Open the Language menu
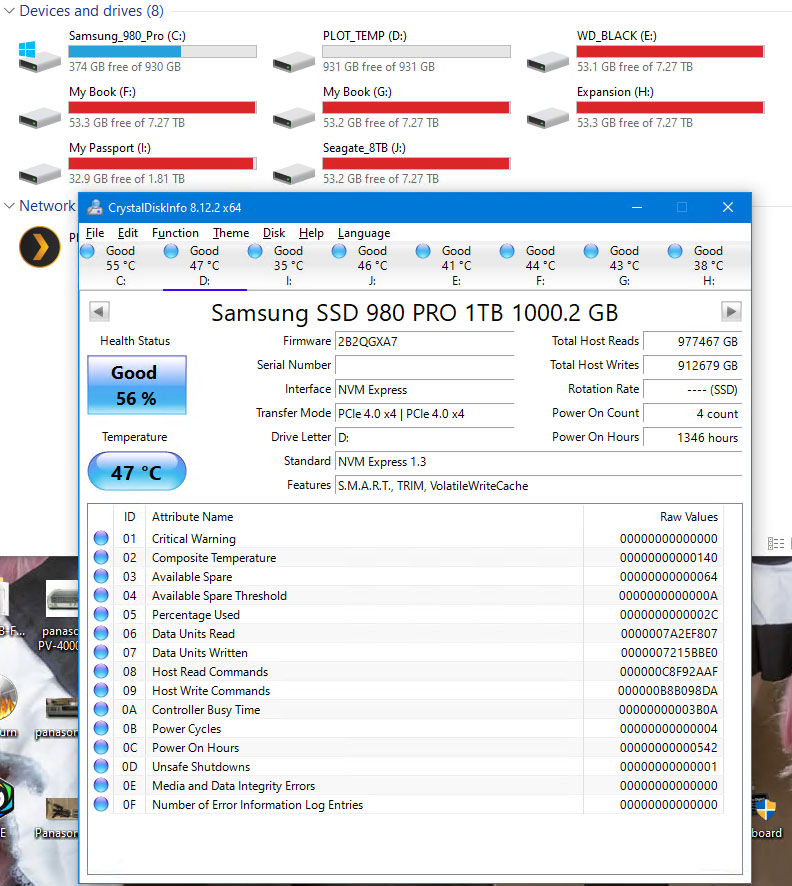This screenshot has width=792, height=886. point(364,233)
